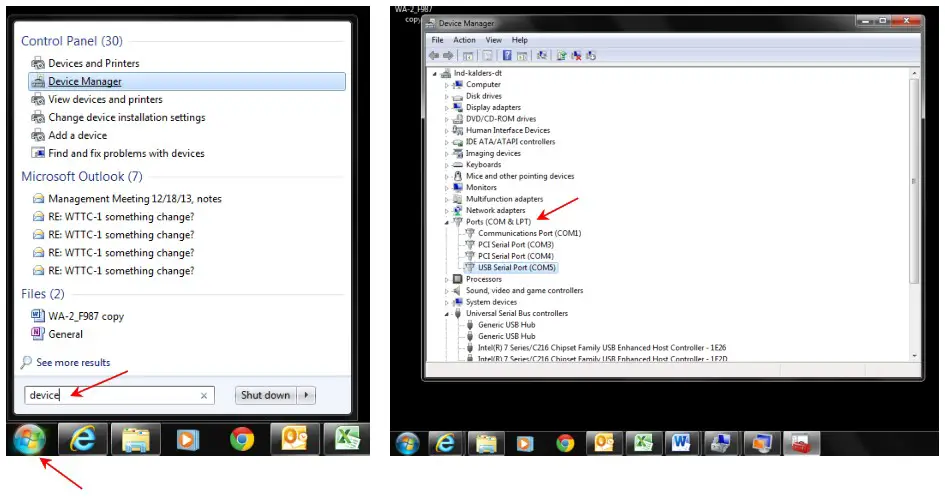Select Mice and other pointing devices node

(520, 177)
